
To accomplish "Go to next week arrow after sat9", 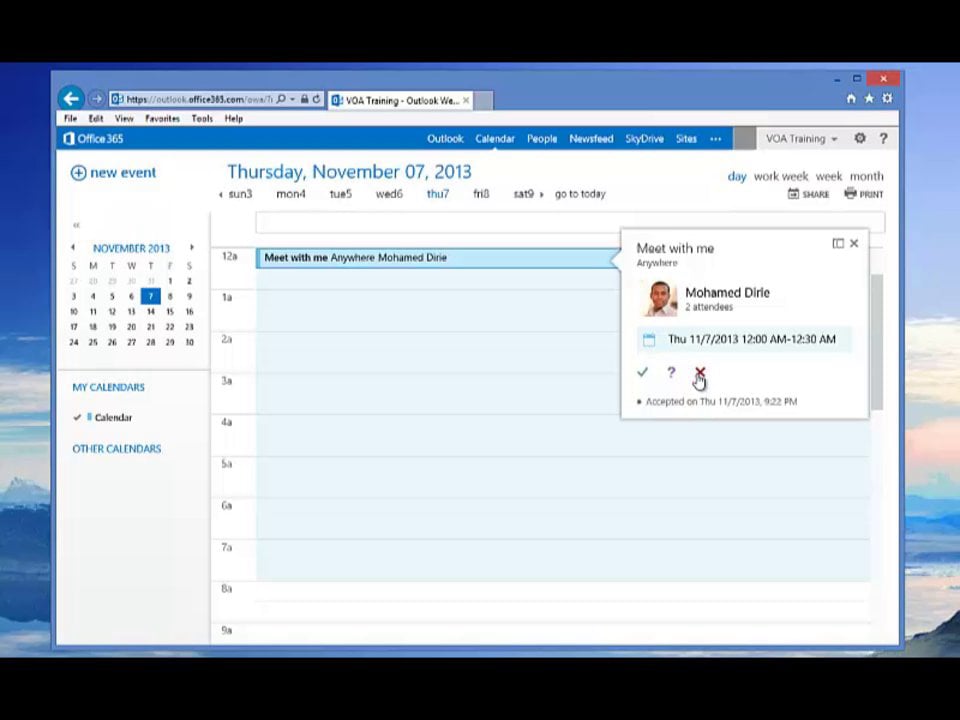I will tap(541, 195).
